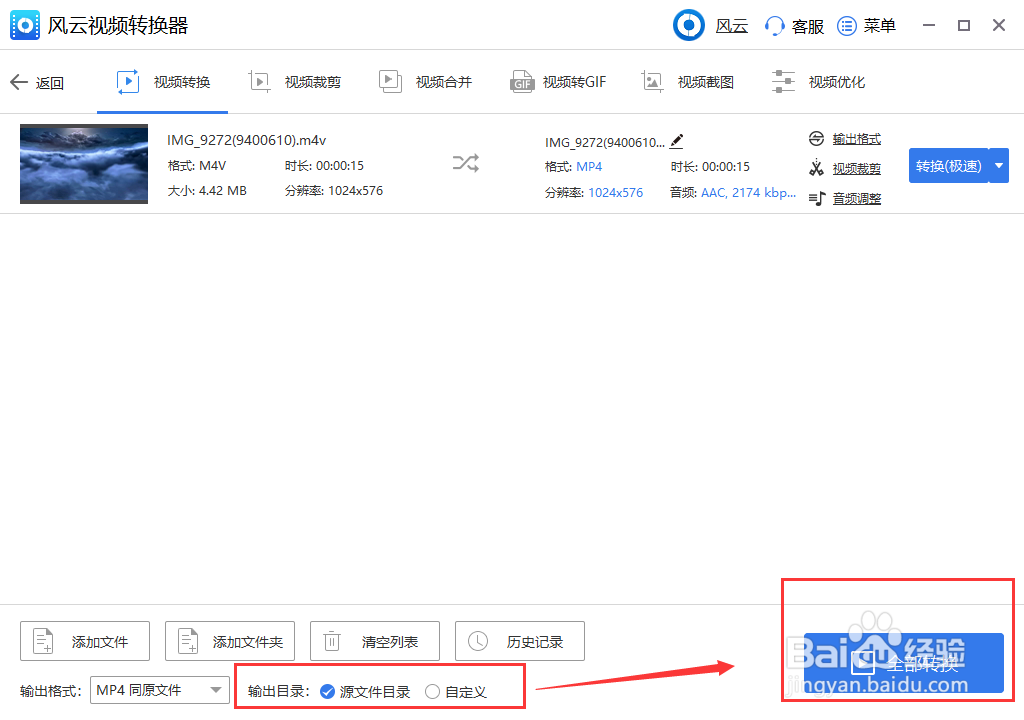Switch to the 视频截图 tab
The image size is (1024, 720).
[688, 82]
